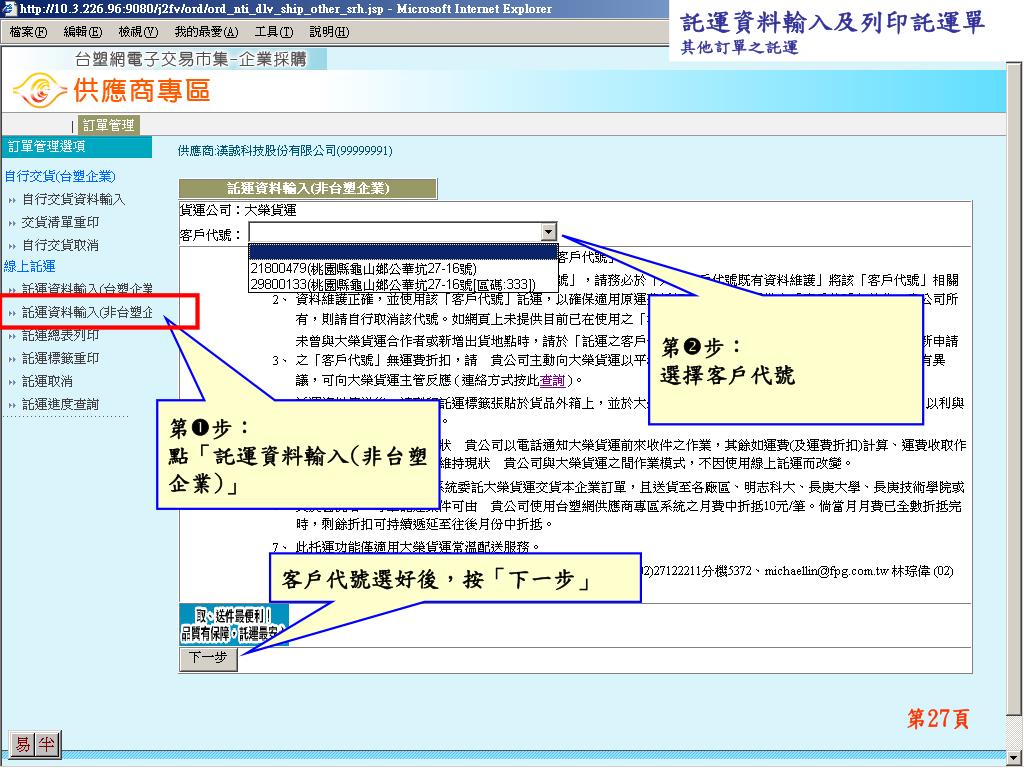Open 託運取消 in sidebar
The image size is (1024, 768).
pos(47,381)
